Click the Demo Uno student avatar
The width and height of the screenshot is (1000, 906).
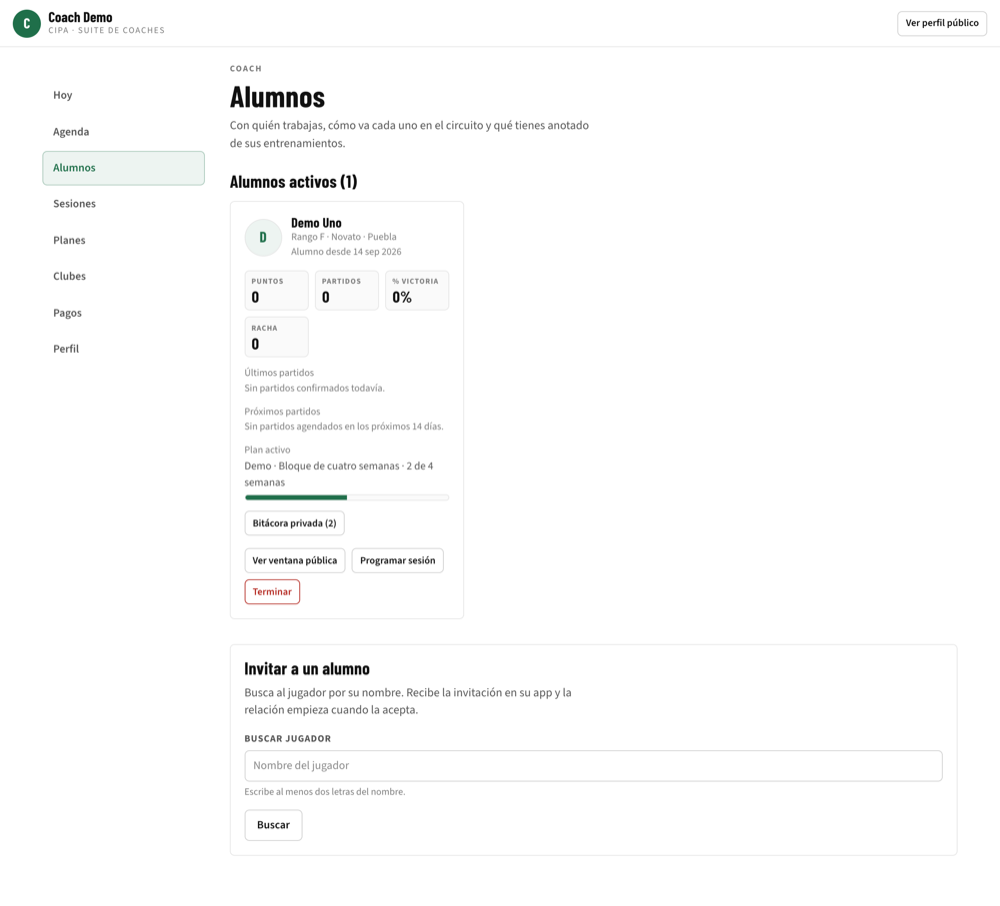click(263, 237)
